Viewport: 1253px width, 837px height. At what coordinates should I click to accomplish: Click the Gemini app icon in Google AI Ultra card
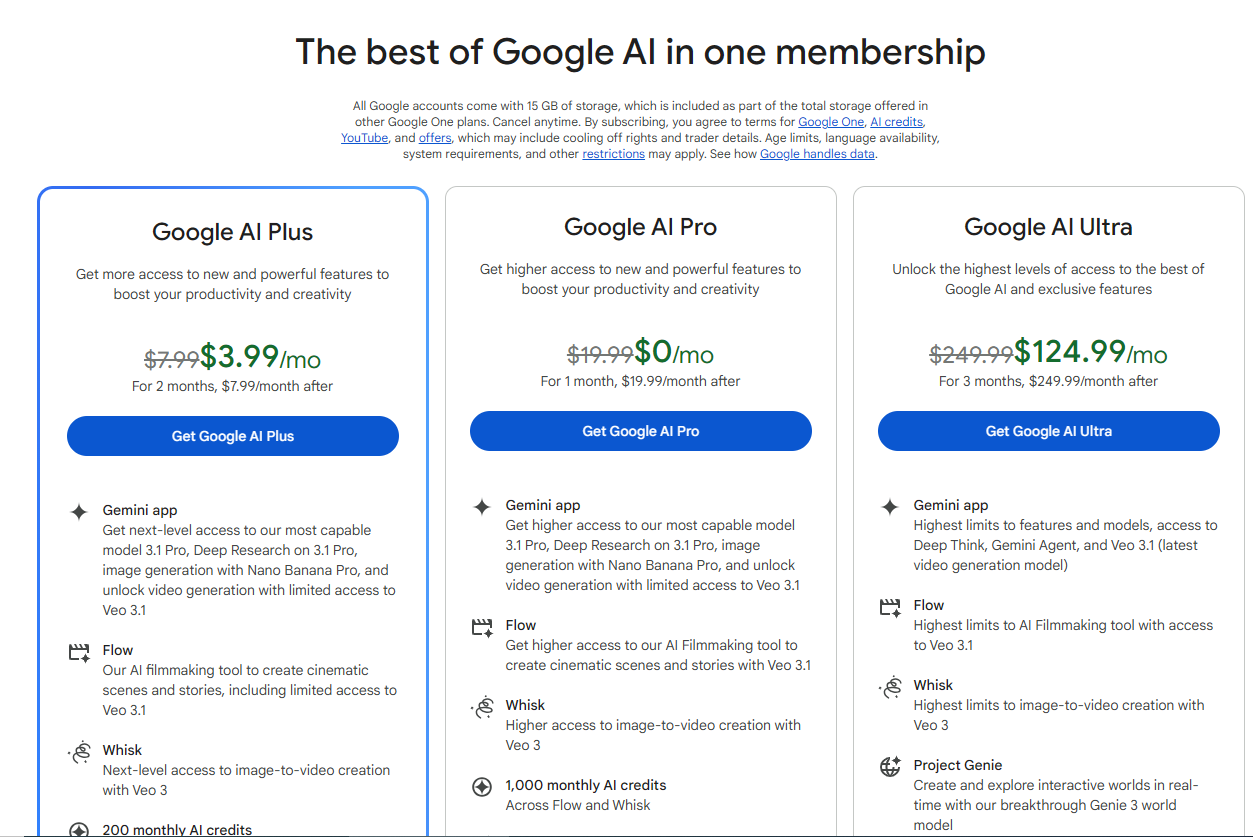point(889,505)
